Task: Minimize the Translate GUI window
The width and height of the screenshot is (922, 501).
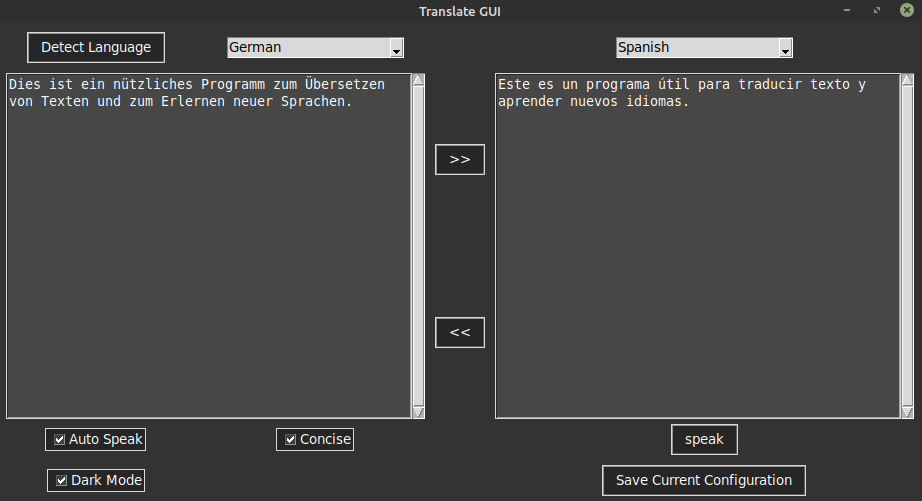Action: pos(849,11)
